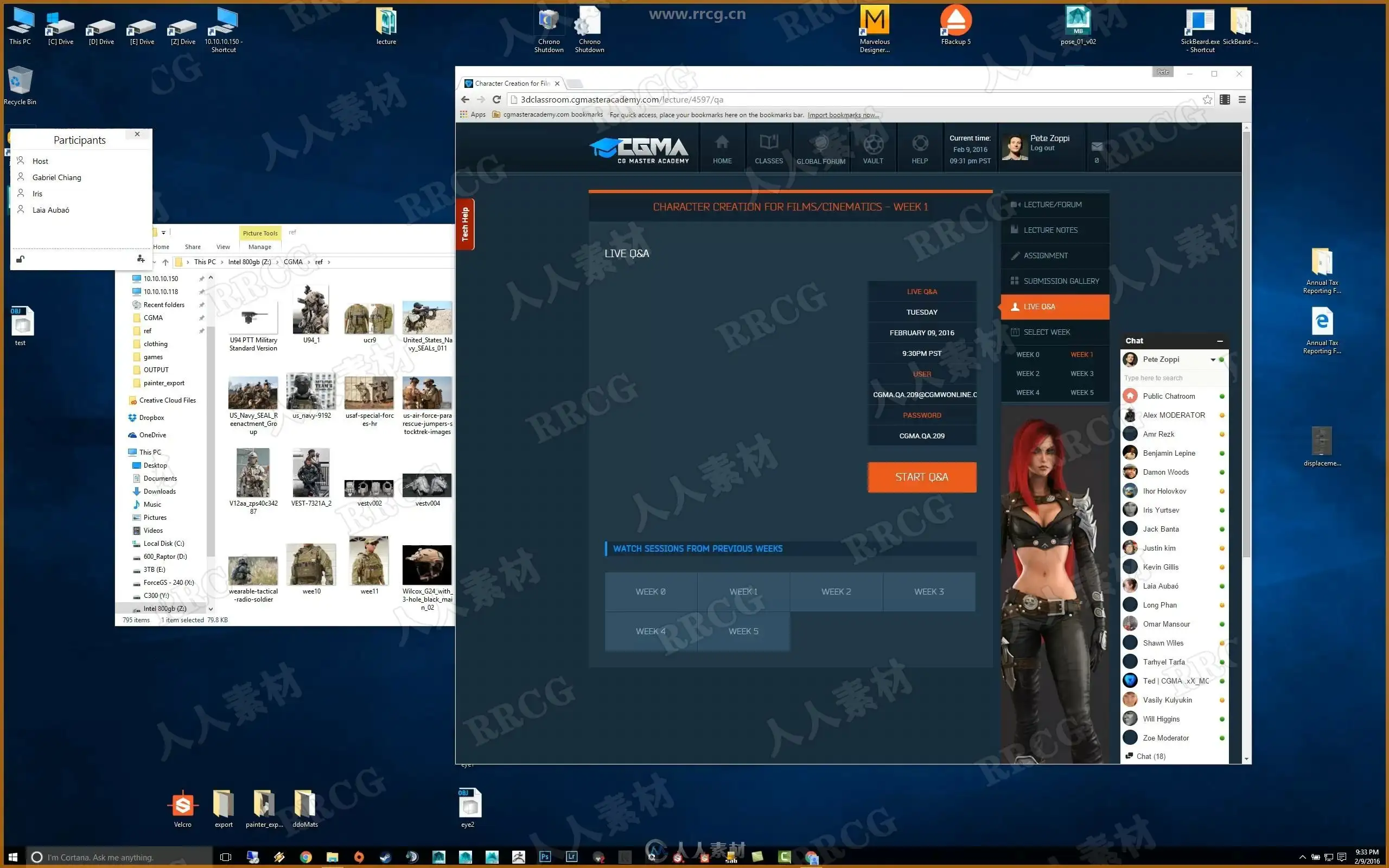
Task: Click the Explorer nav pane scrollbar
Action: pyautogui.click(x=211, y=441)
